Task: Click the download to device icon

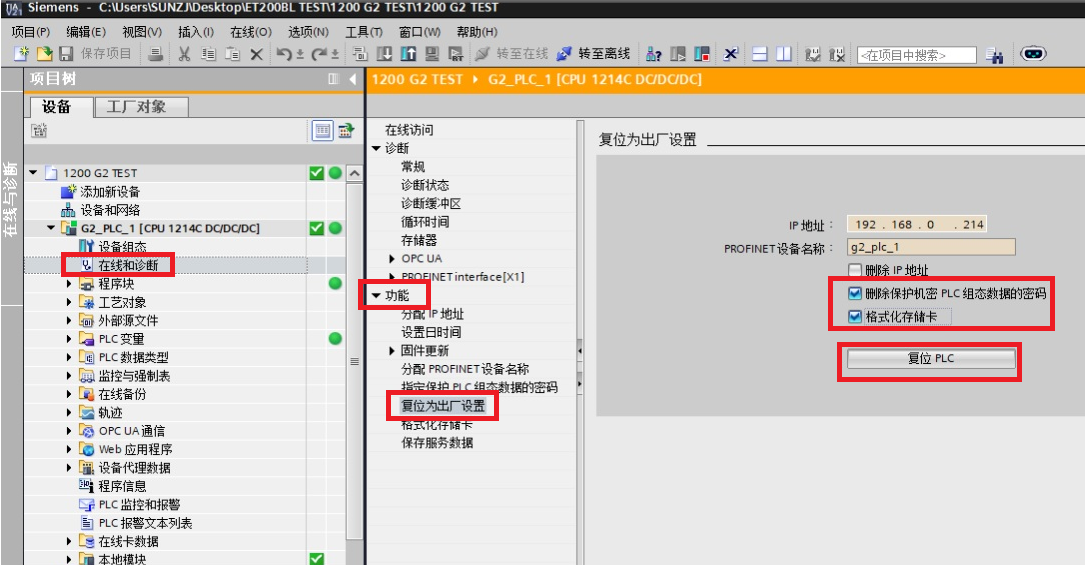Action: coord(384,54)
